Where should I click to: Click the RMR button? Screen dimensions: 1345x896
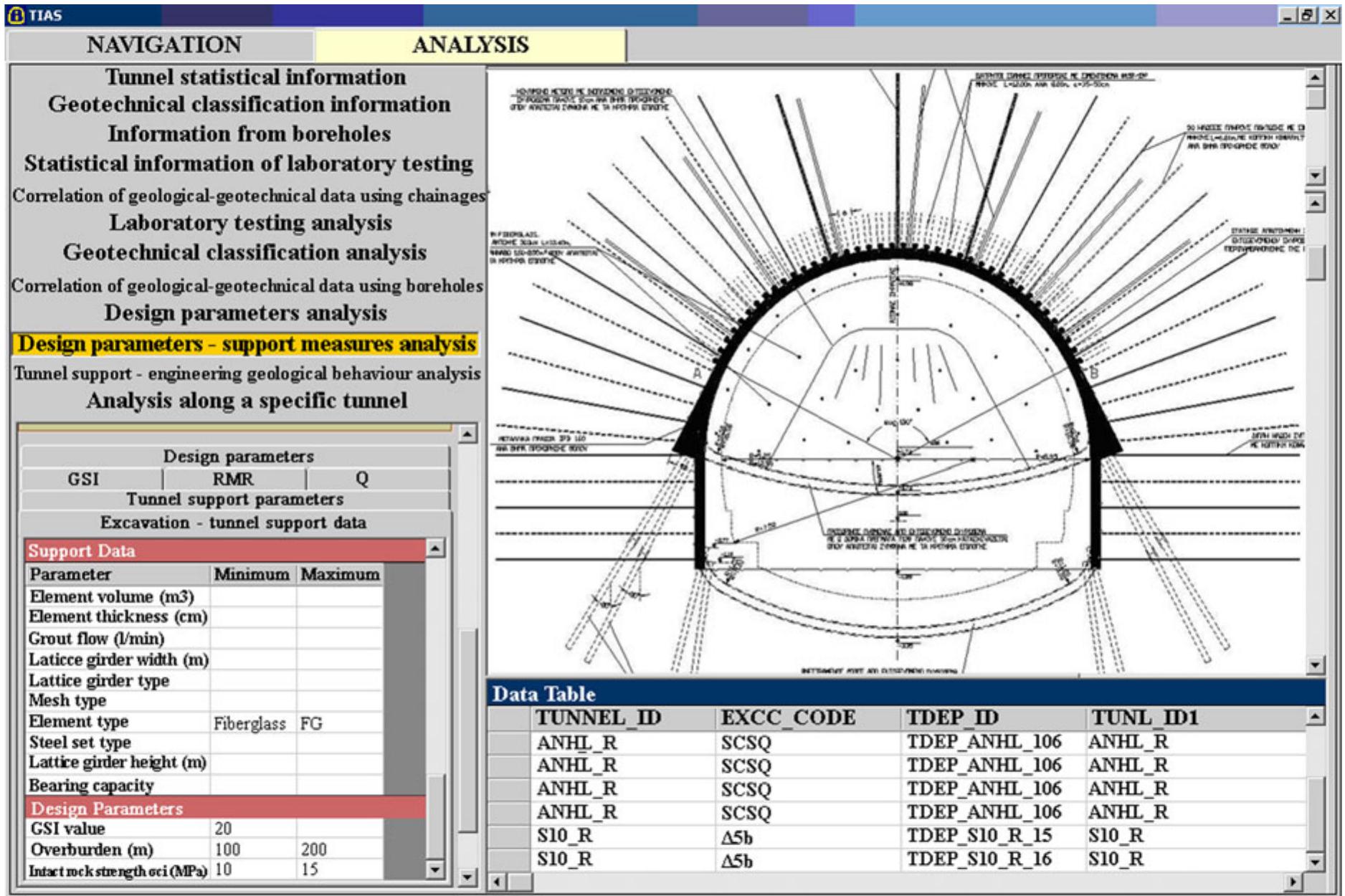[234, 479]
